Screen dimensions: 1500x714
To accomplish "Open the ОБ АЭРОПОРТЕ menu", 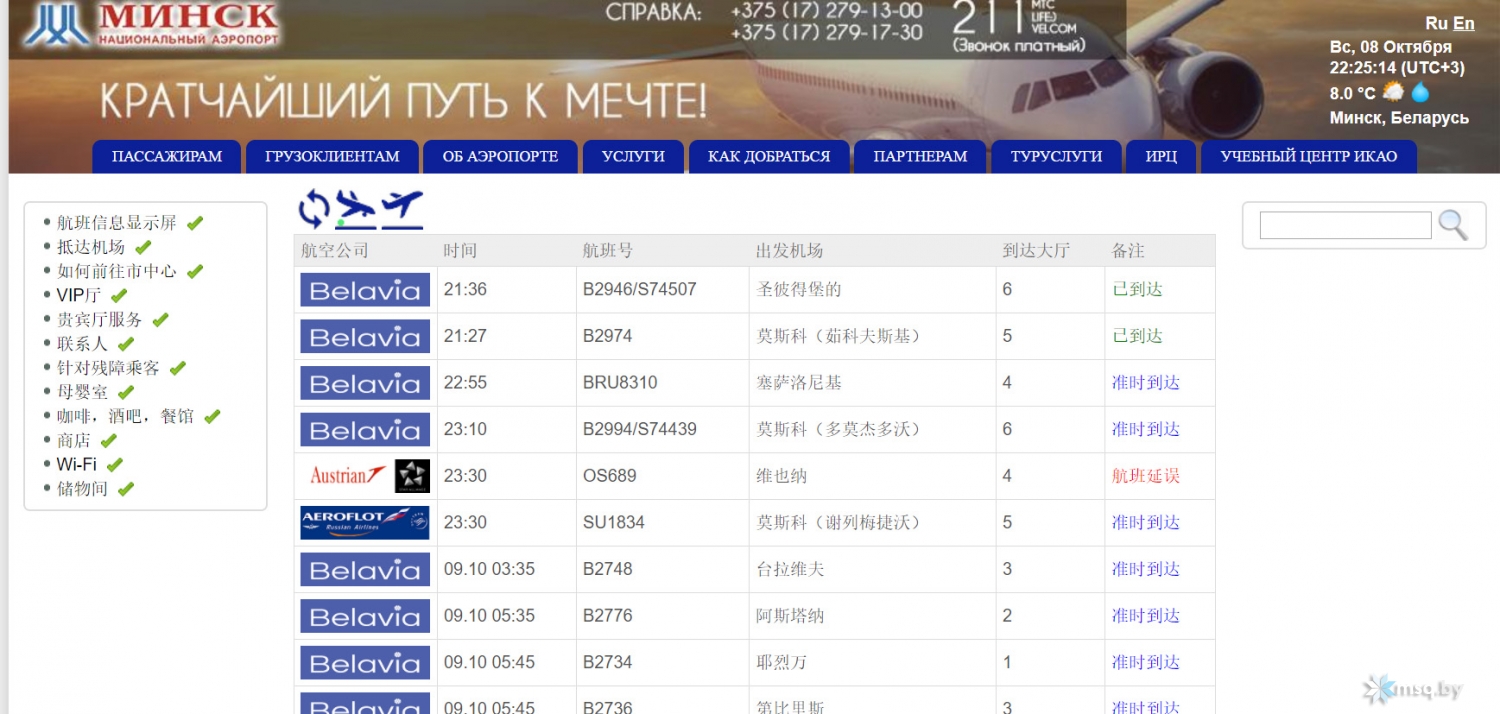I will pyautogui.click(x=500, y=157).
